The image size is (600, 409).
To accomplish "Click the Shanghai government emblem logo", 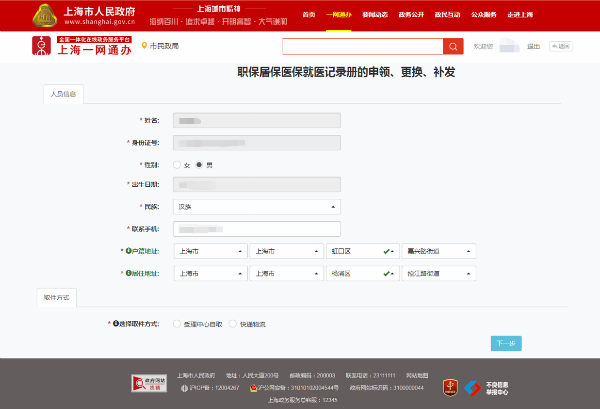I will pos(45,15).
